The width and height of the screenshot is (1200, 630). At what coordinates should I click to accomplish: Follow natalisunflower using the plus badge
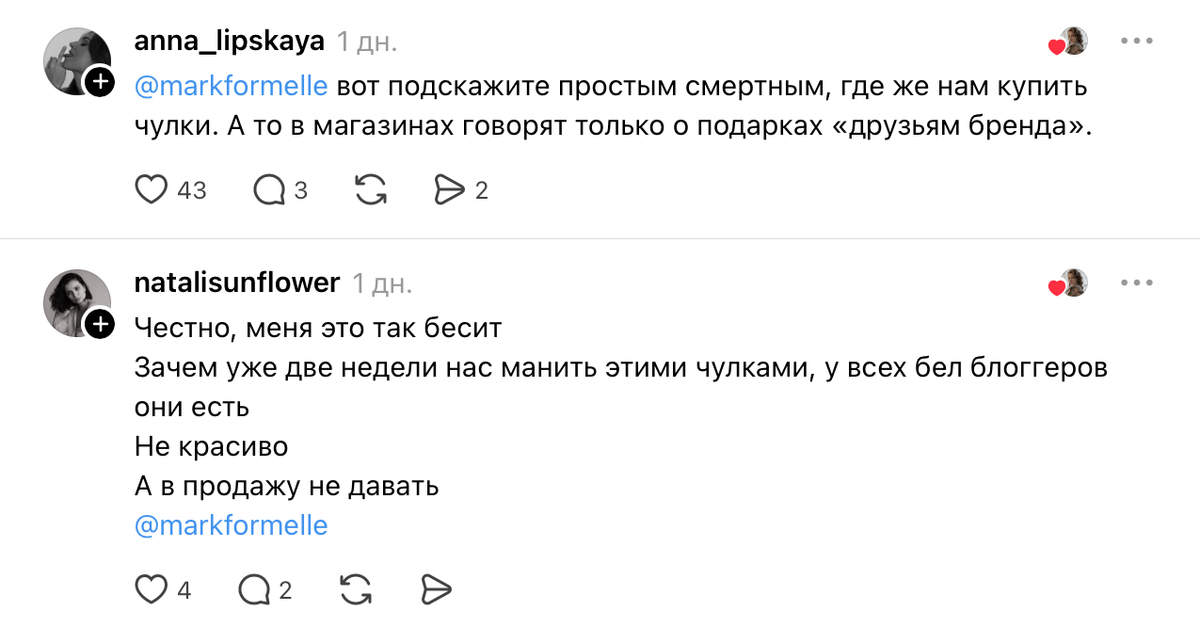98,323
